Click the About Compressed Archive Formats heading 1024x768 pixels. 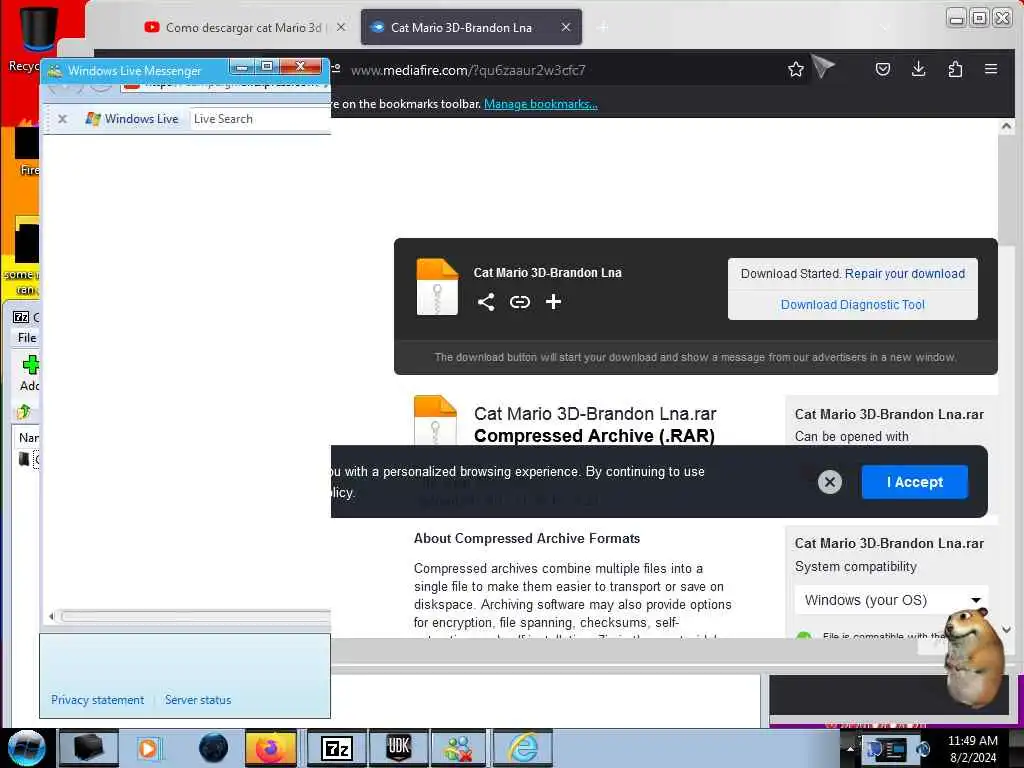pyautogui.click(x=526, y=538)
